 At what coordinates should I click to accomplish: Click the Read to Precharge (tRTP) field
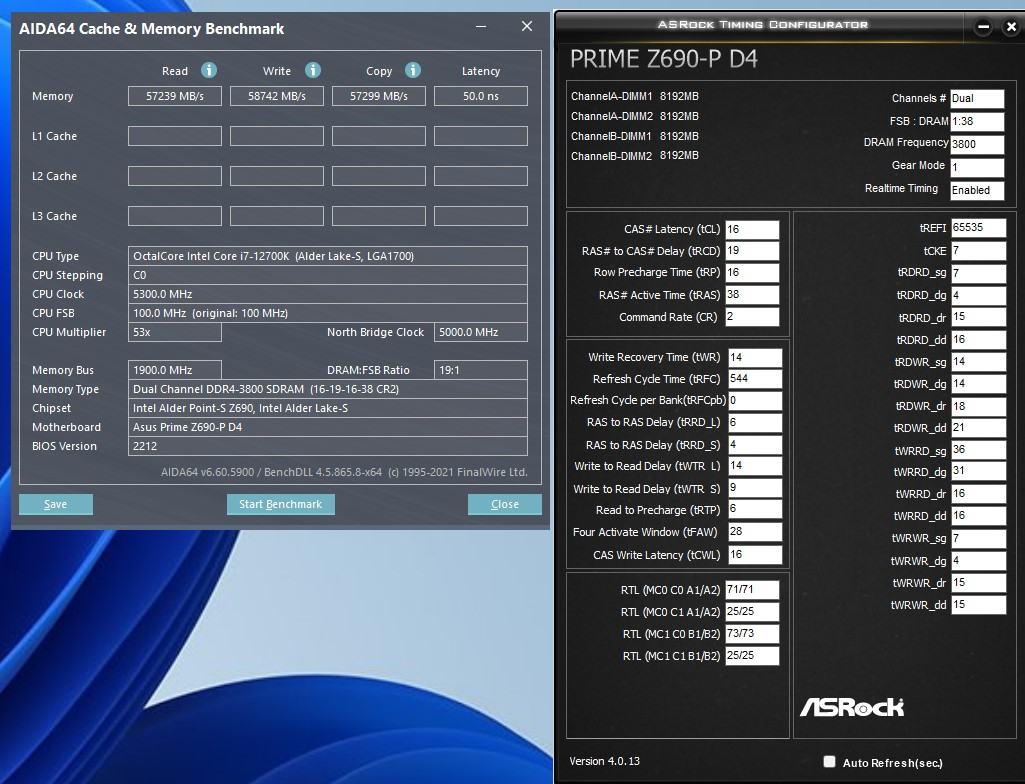click(x=755, y=509)
